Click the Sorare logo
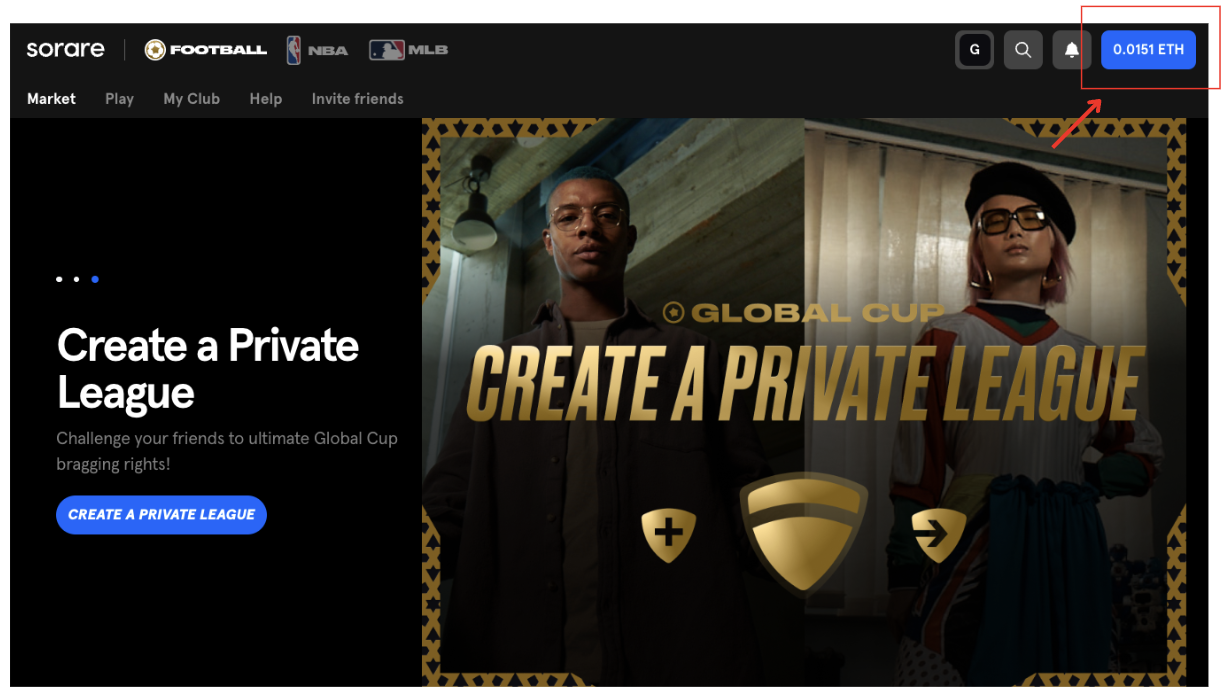Image resolution: width=1232 pixels, height=698 pixels. tap(65, 49)
